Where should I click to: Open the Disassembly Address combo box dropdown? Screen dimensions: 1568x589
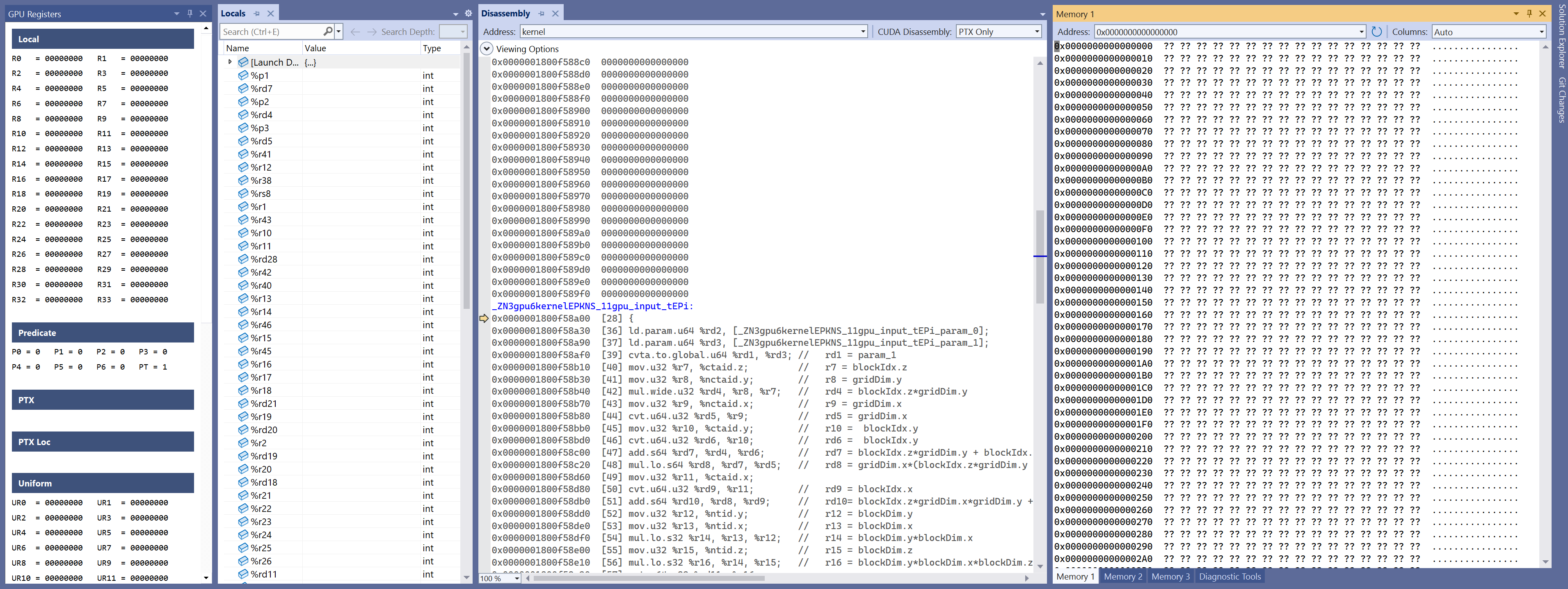pyautogui.click(x=862, y=32)
